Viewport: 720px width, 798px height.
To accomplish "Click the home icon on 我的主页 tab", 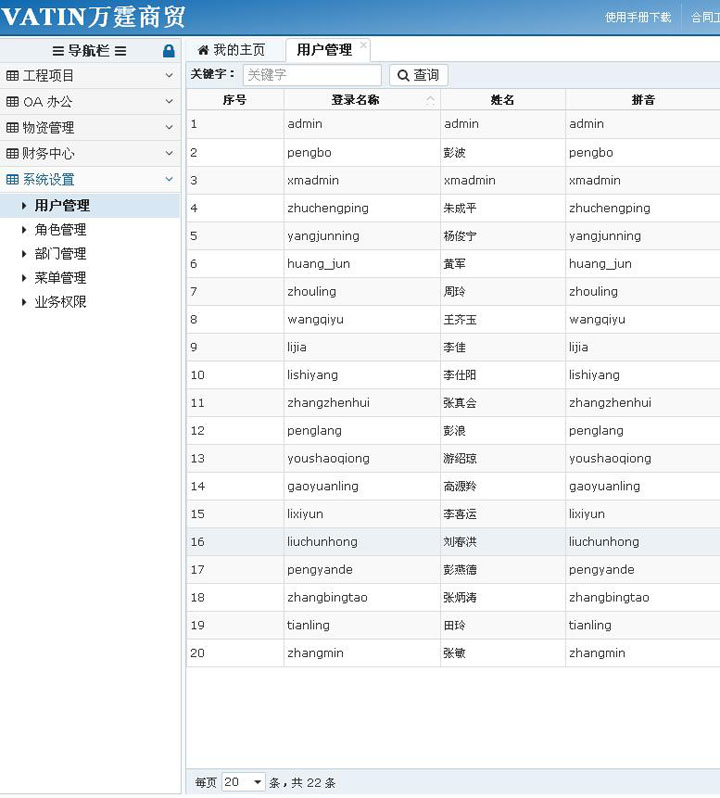I will pyautogui.click(x=203, y=50).
